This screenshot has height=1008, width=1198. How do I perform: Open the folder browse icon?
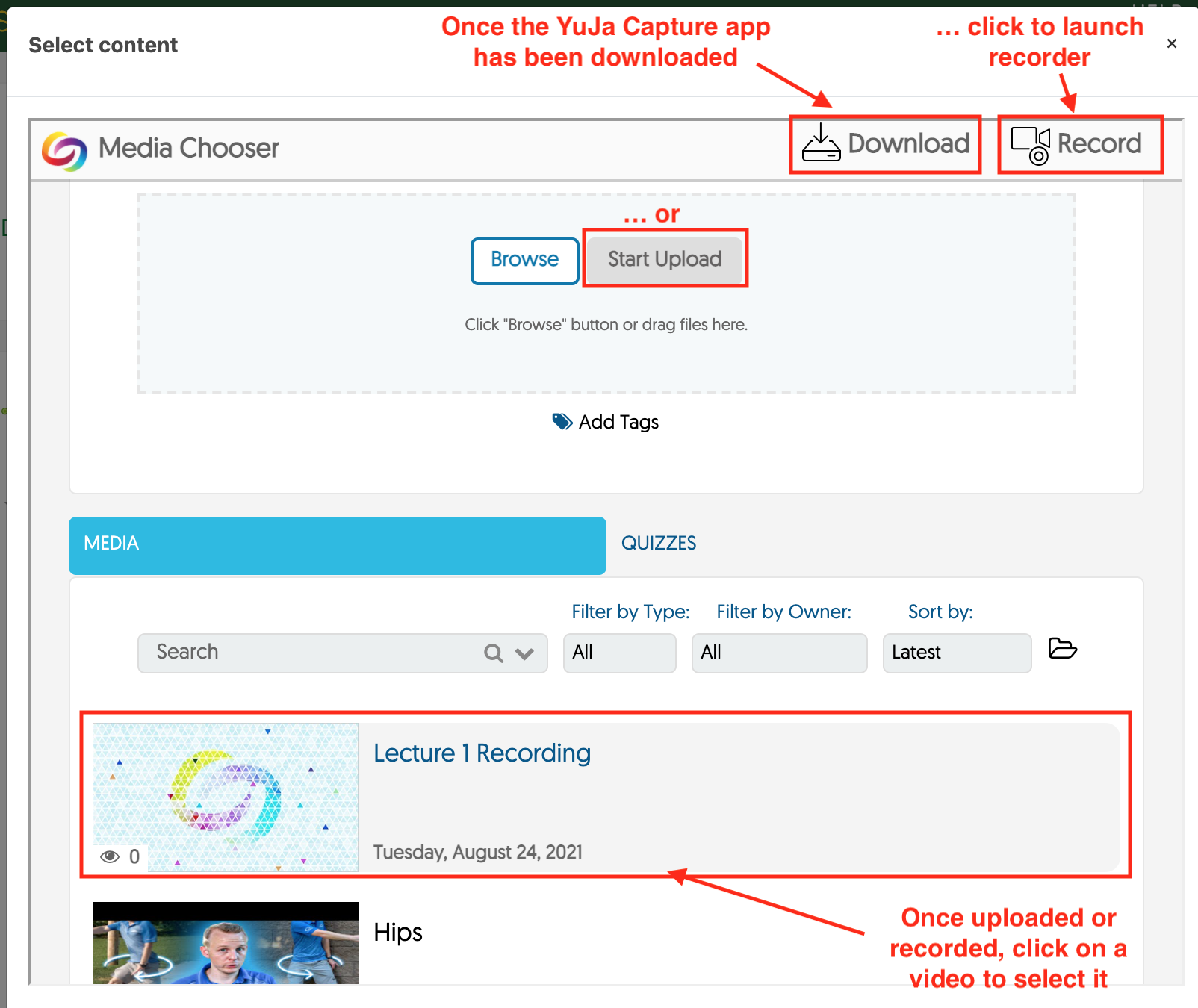point(1062,648)
